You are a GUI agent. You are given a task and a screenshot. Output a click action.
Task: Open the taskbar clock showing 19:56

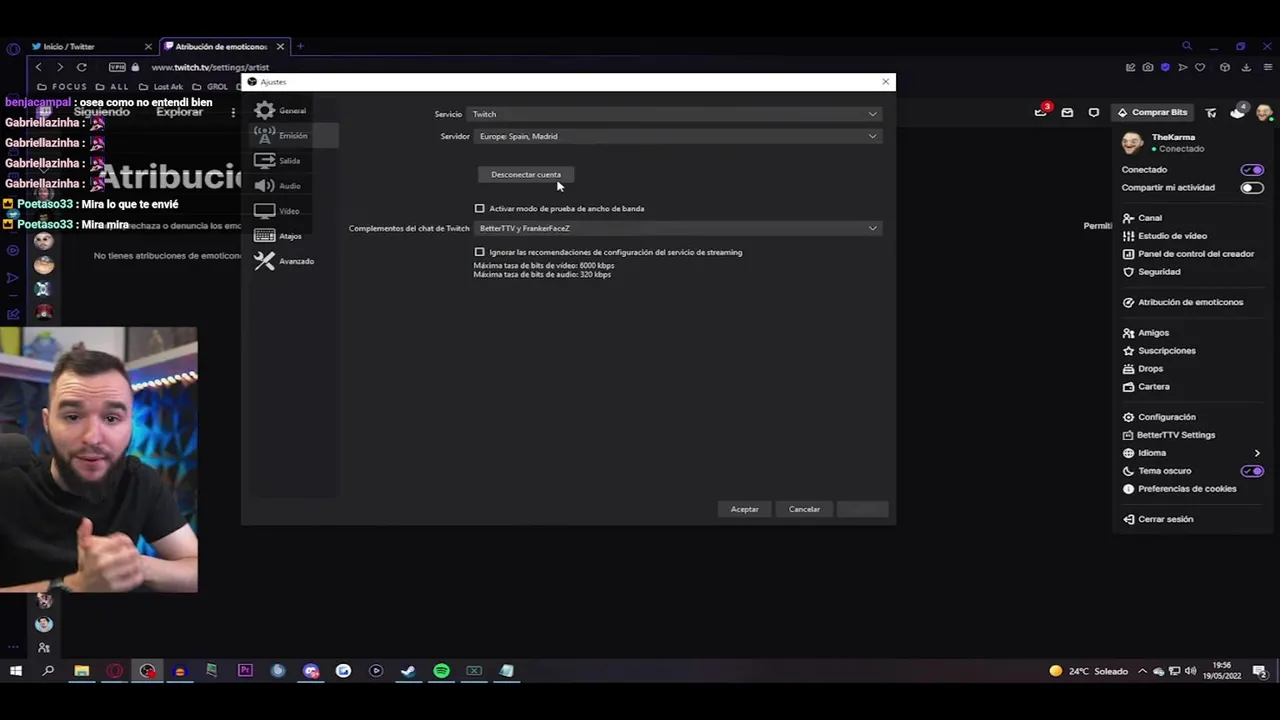pos(1221,671)
